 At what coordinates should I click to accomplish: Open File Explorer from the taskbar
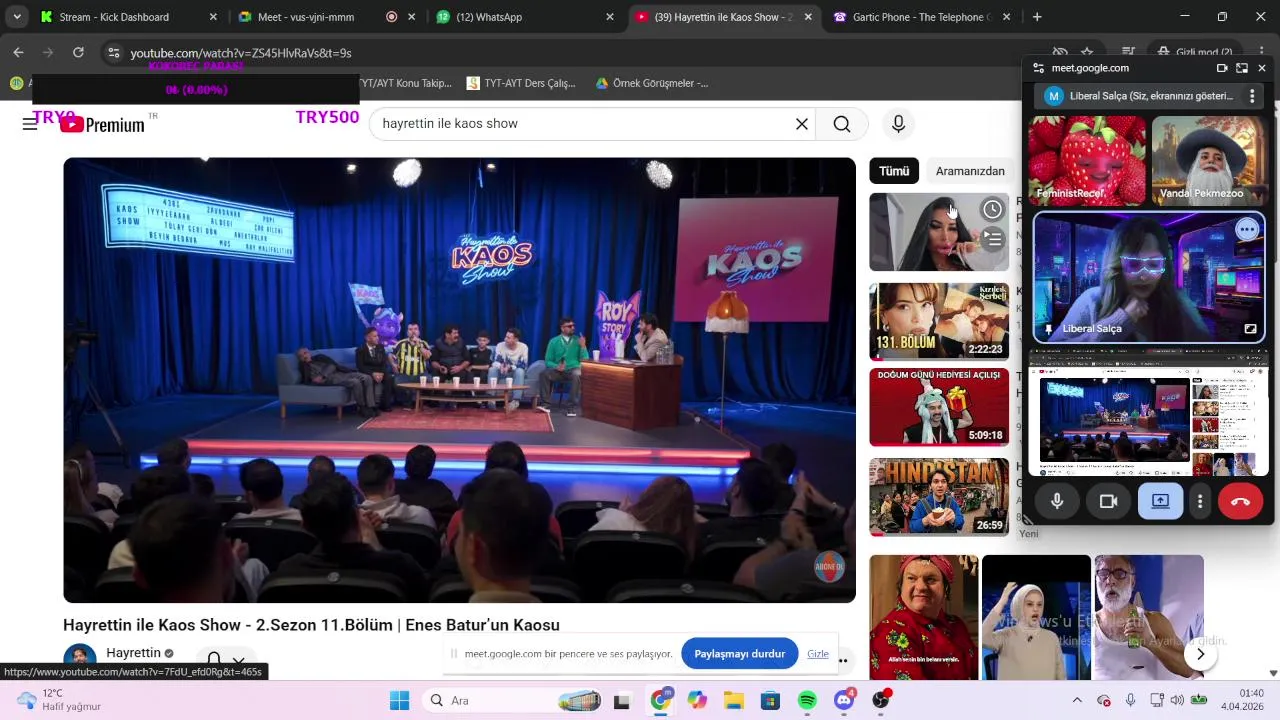click(x=733, y=701)
